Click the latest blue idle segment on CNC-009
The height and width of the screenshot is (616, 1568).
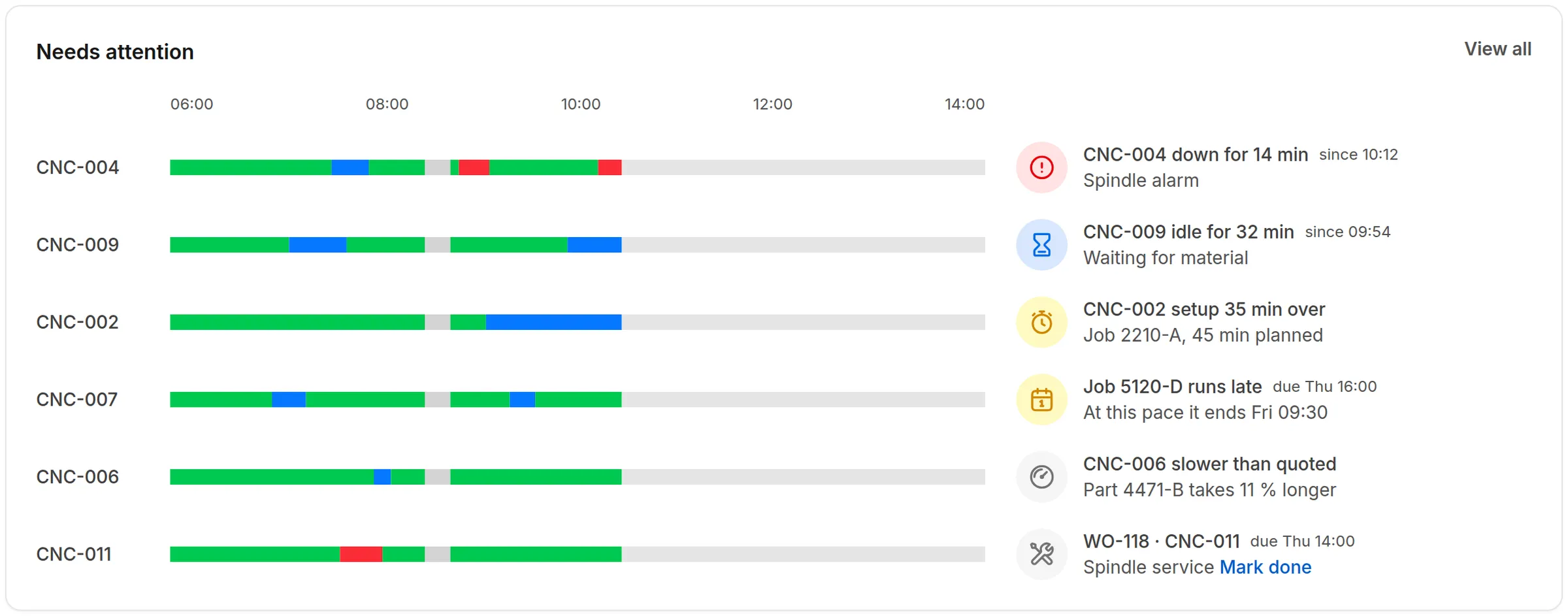(595, 244)
